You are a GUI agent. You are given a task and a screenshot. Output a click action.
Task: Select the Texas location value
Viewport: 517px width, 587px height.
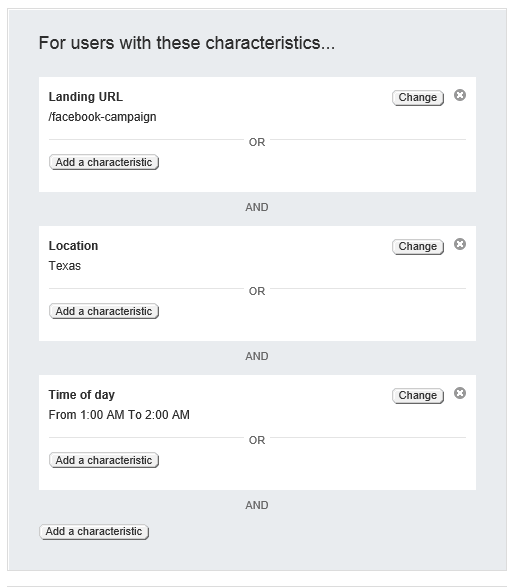point(65,266)
